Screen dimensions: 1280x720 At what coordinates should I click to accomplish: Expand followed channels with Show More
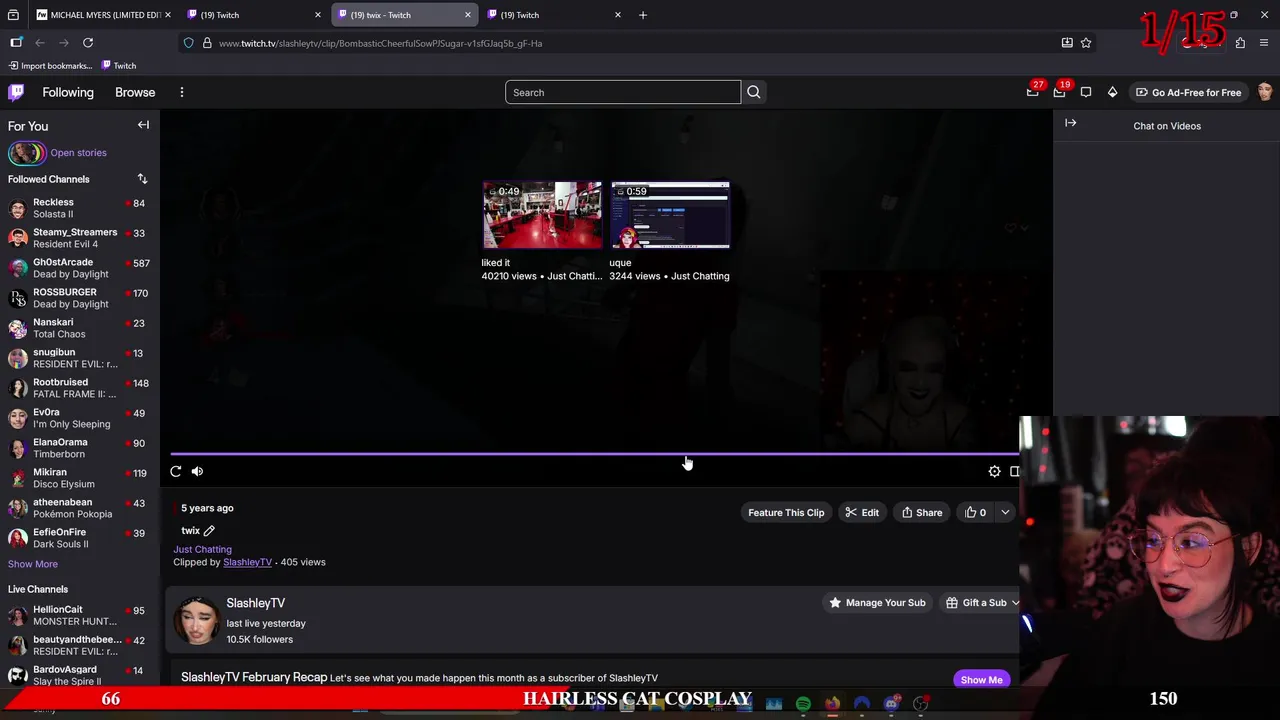point(33,564)
